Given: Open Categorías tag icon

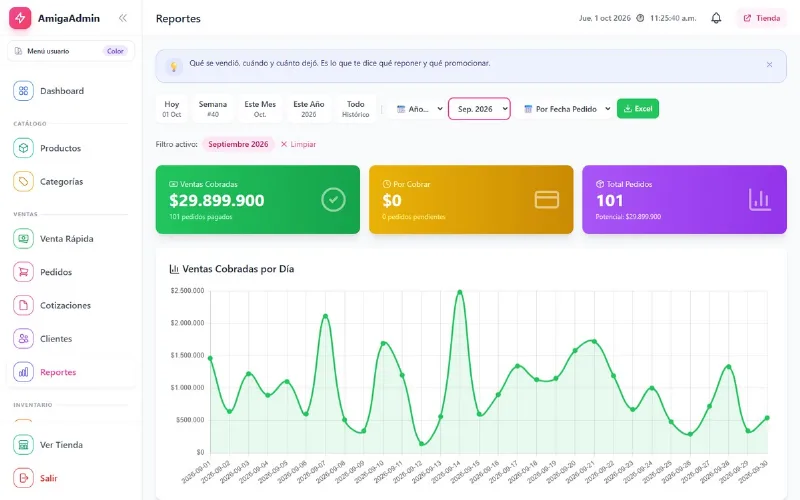Looking at the screenshot, I should coord(23,181).
